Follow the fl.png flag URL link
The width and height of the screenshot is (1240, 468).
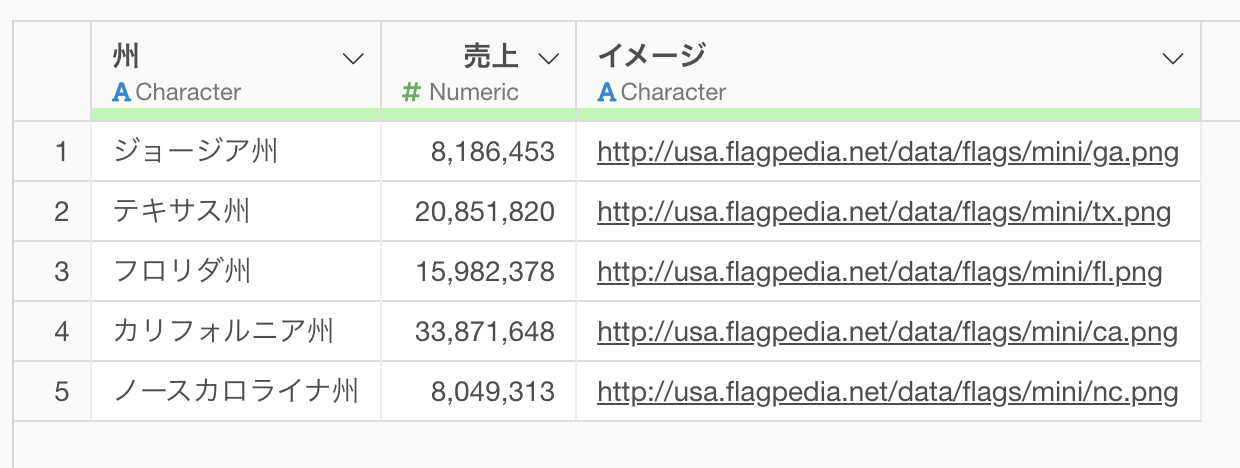[880, 273]
